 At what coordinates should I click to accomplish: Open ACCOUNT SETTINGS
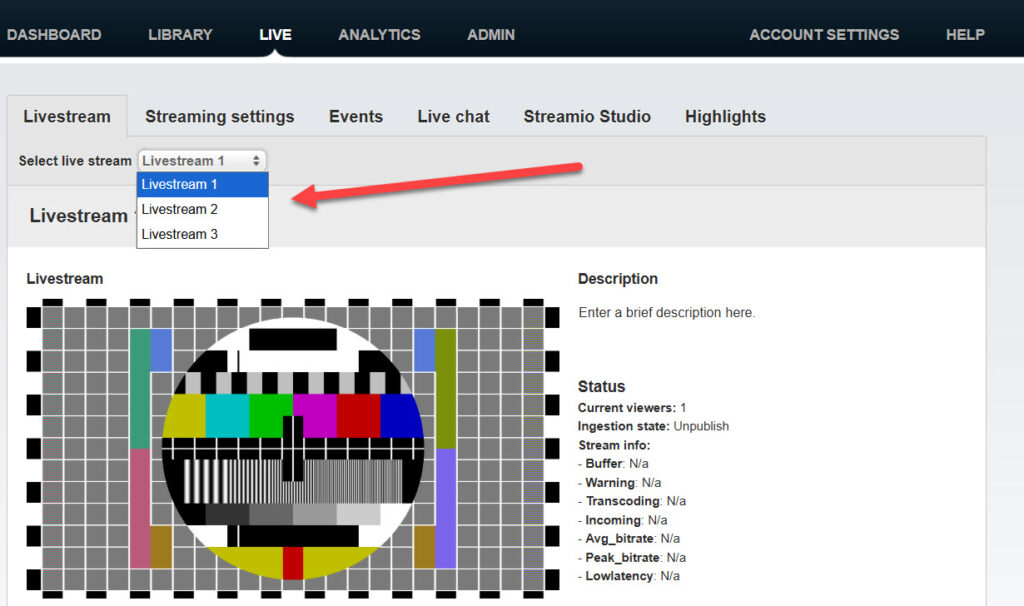(x=824, y=34)
